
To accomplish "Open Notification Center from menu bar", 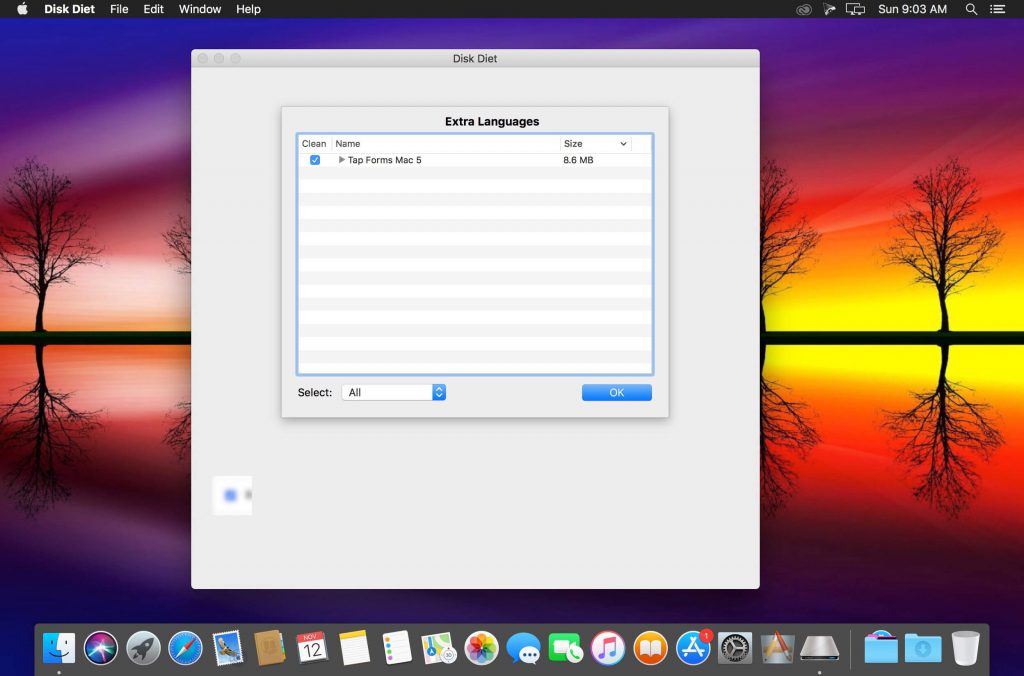I will pos(997,9).
